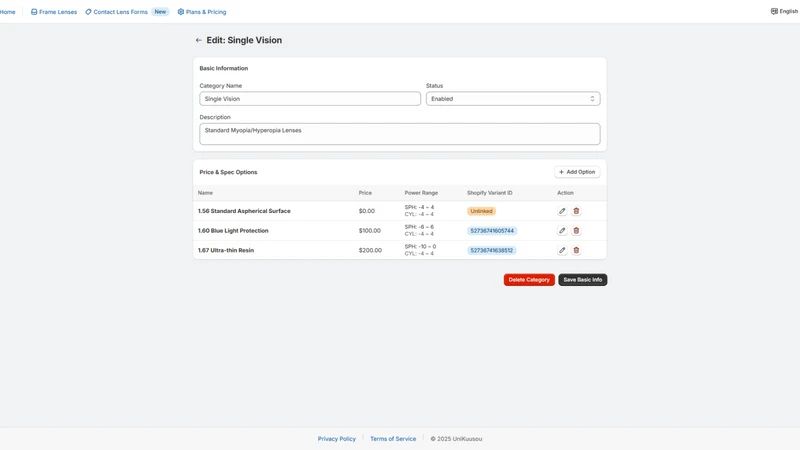Click variant ID badge for 1.67 Ultra-thin Resin
The width and height of the screenshot is (800, 450).
coord(491,250)
